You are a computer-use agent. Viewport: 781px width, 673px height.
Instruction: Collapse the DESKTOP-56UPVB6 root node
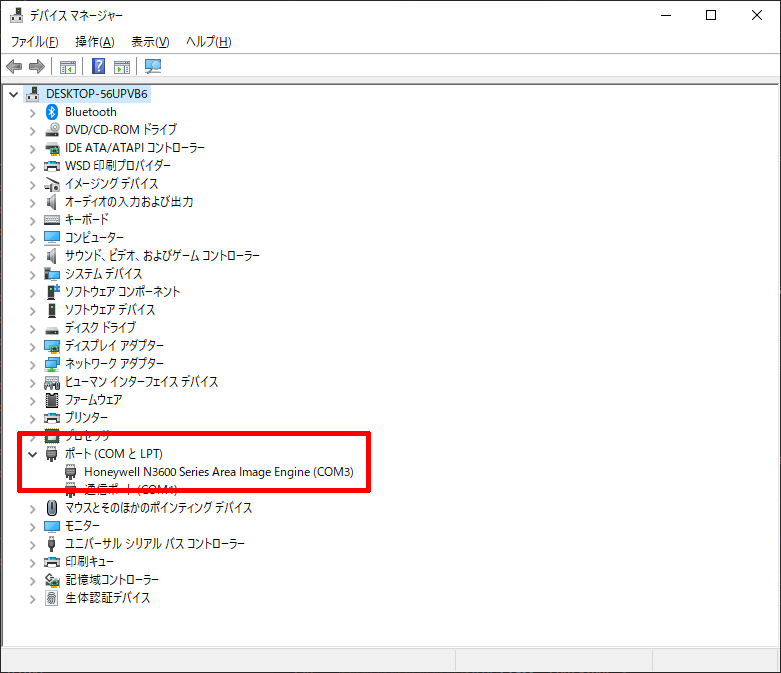coord(14,94)
